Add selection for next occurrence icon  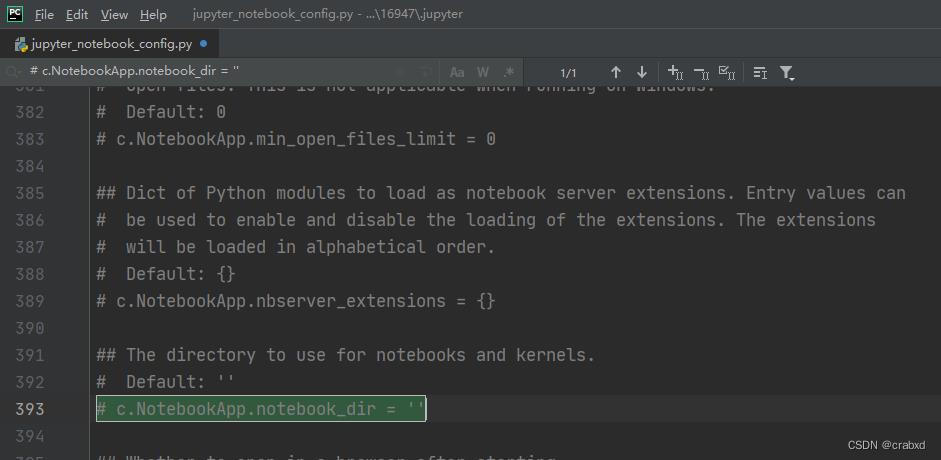[676, 73]
